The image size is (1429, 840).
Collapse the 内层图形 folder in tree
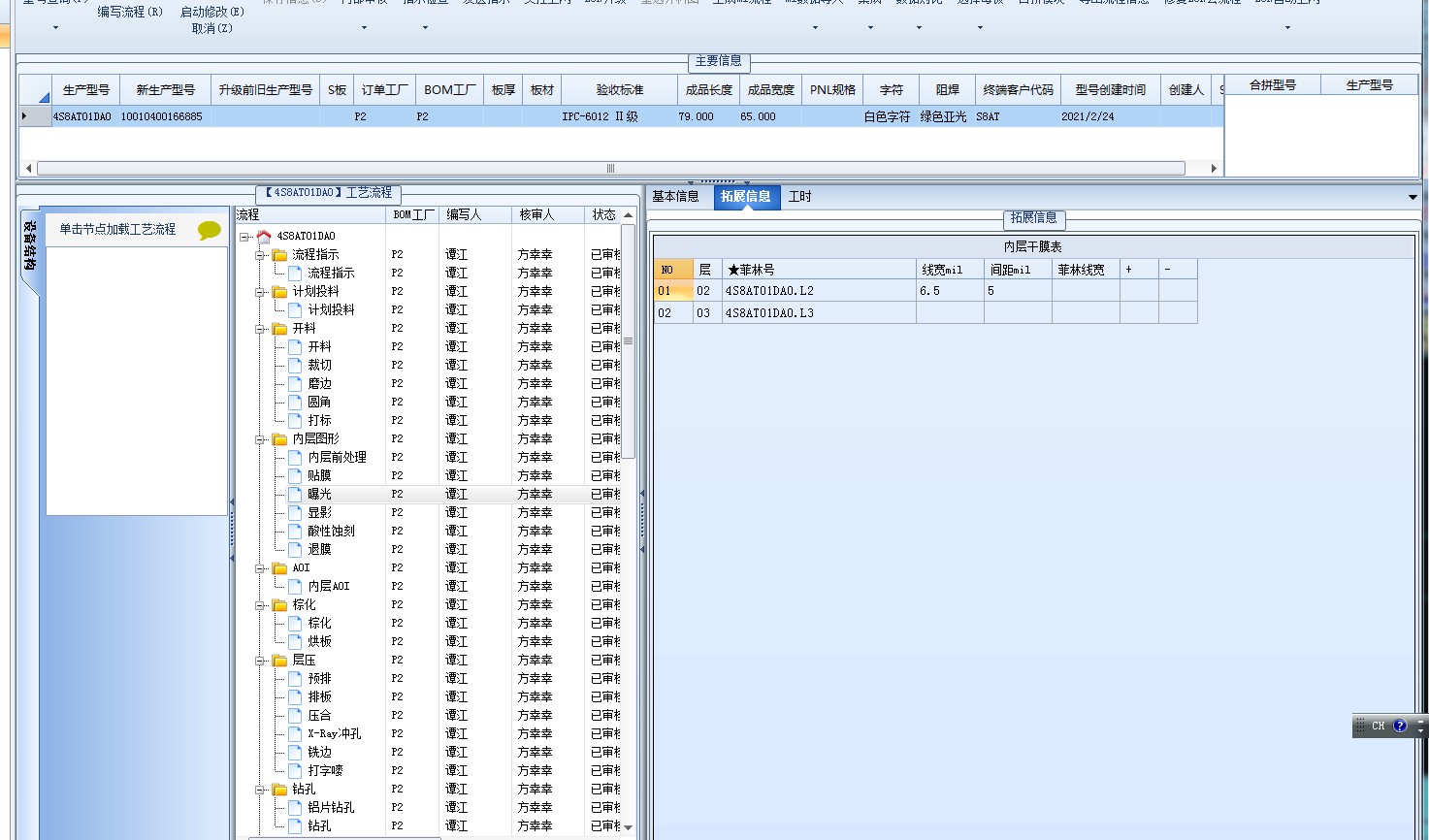[x=261, y=439]
